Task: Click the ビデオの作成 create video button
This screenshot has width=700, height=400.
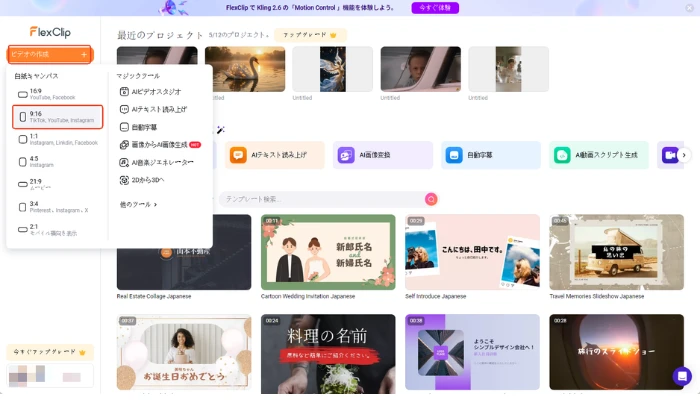Action: click(x=50, y=54)
